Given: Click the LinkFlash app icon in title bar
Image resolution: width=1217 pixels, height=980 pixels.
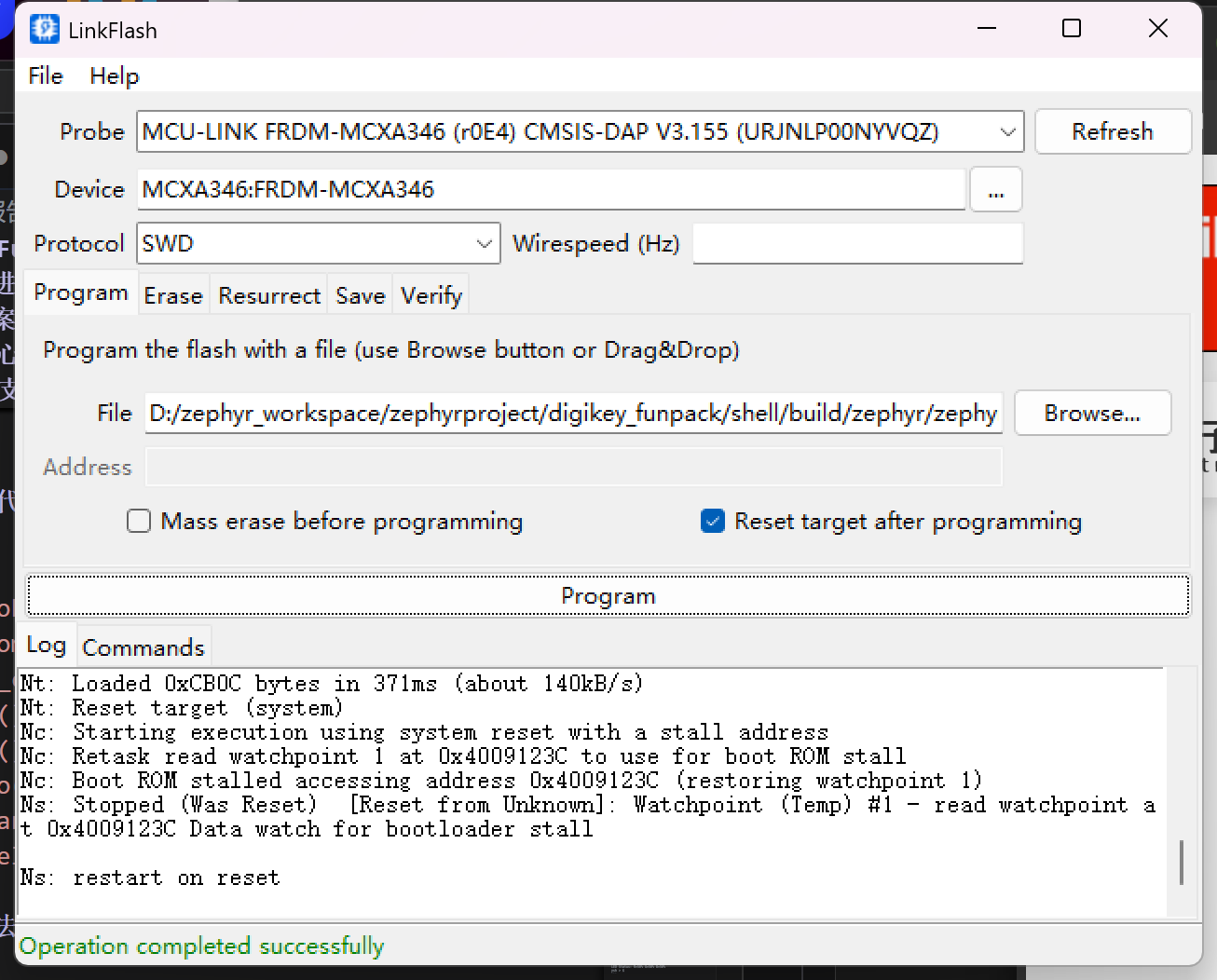Looking at the screenshot, I should [44, 30].
